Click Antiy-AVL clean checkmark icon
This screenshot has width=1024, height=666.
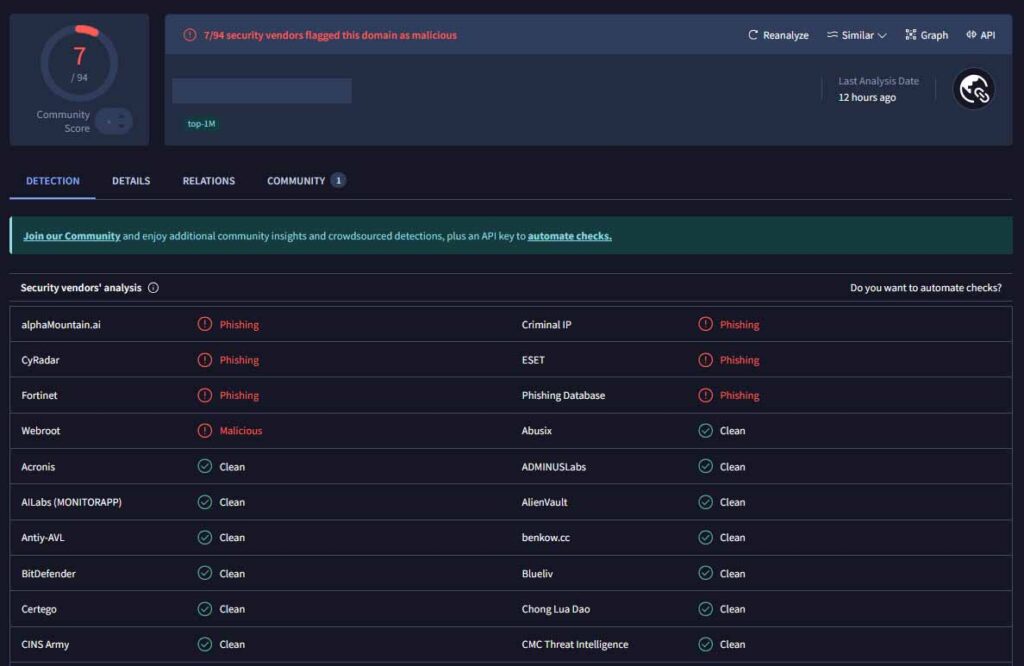click(204, 537)
